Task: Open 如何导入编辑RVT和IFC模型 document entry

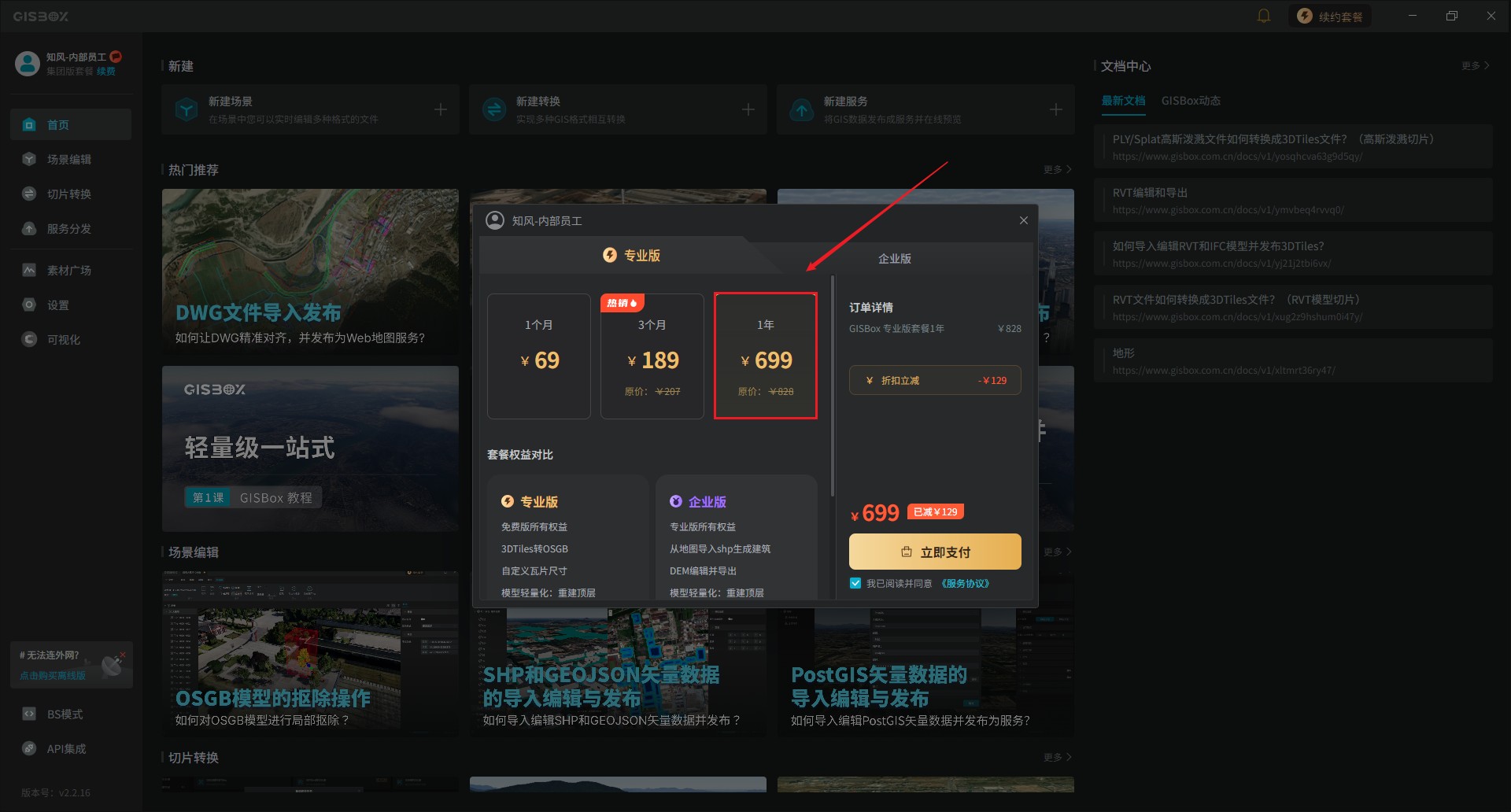Action: pos(1293,254)
